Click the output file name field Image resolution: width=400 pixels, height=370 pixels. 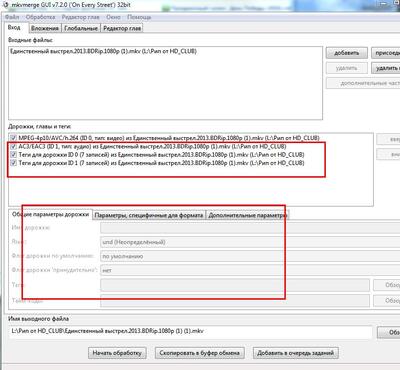pyautogui.click(x=190, y=332)
